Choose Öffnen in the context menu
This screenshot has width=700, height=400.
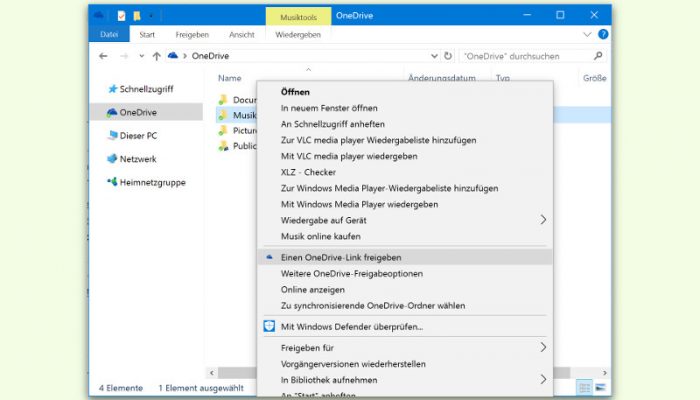[405, 92]
